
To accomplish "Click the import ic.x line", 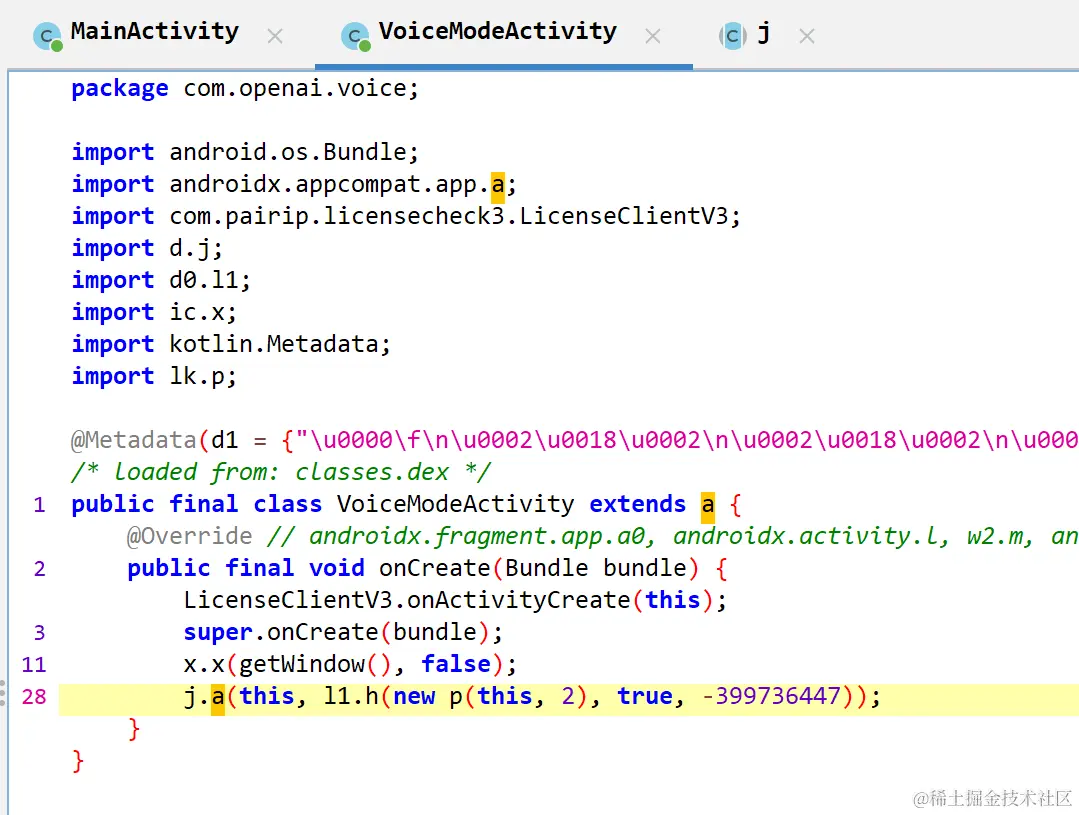I will click(x=154, y=312).
